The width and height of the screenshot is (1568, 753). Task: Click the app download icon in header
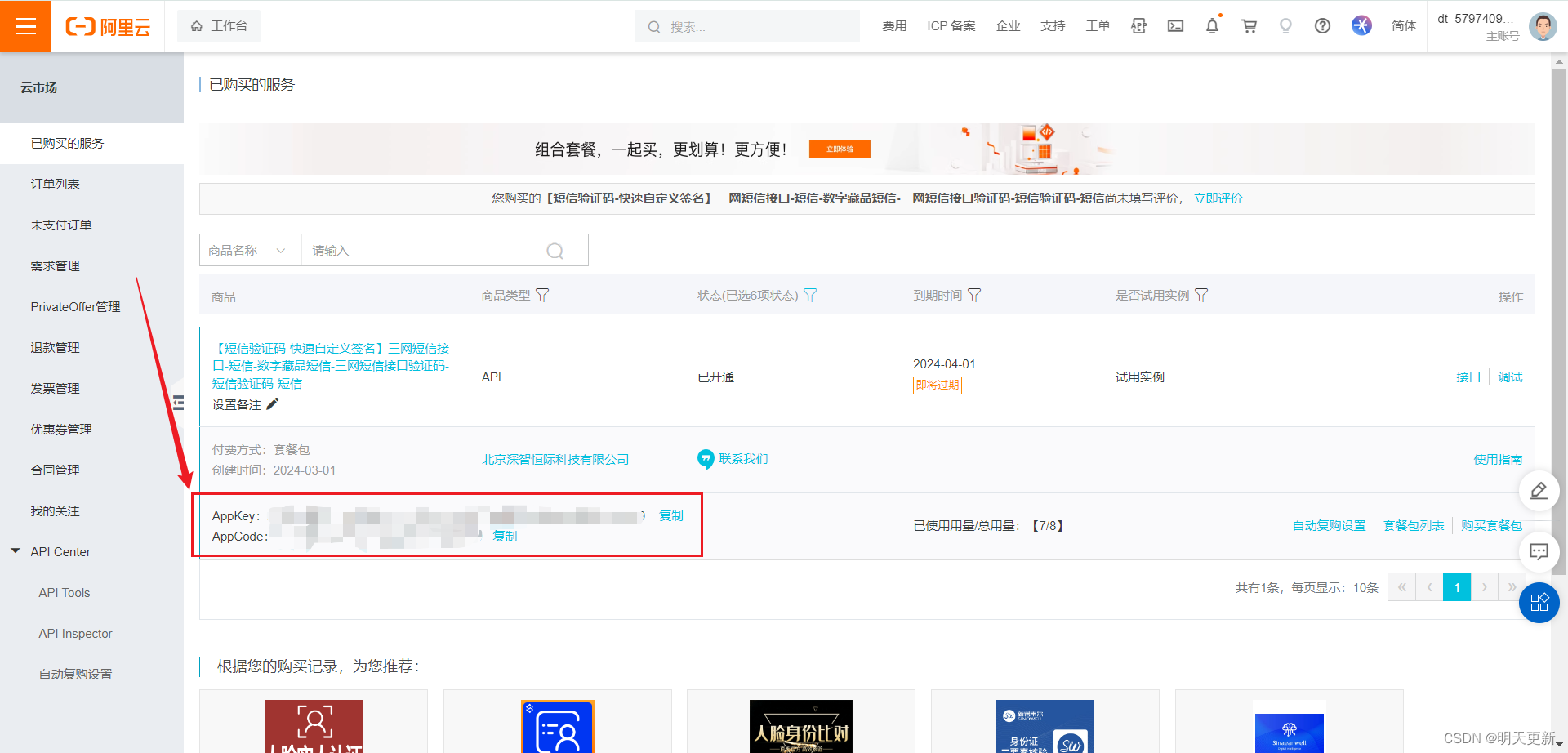tap(1138, 26)
